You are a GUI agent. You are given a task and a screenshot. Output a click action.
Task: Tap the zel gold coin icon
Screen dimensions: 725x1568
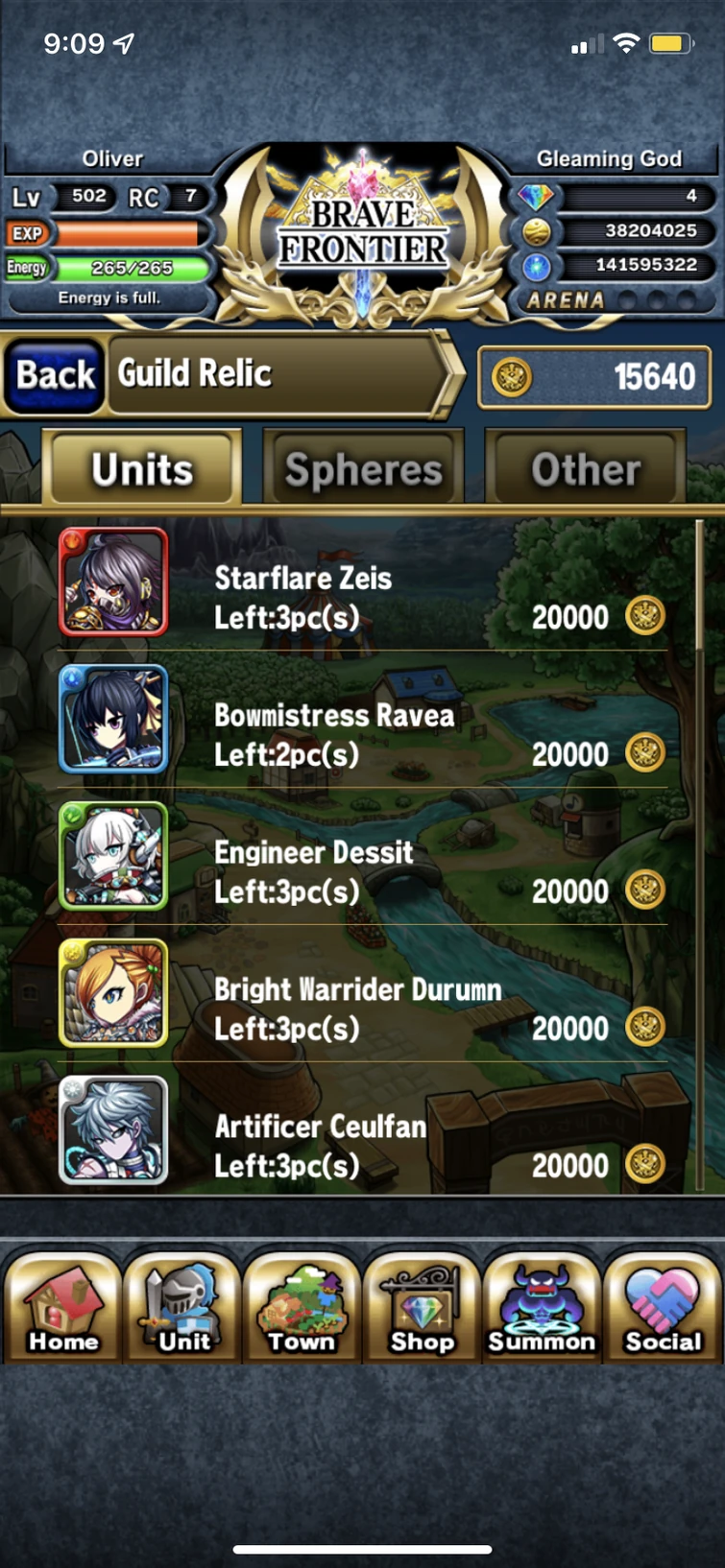pyautogui.click(x=536, y=231)
